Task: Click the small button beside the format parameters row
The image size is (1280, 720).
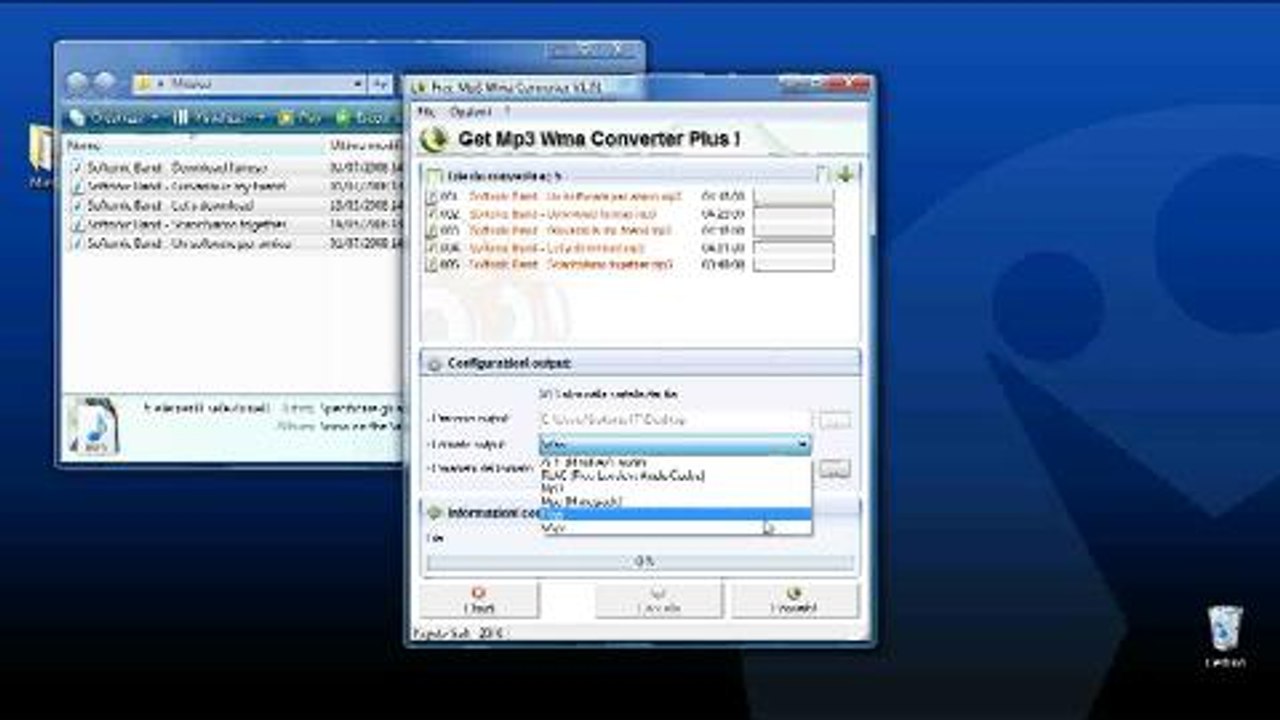Action: pyautogui.click(x=835, y=469)
